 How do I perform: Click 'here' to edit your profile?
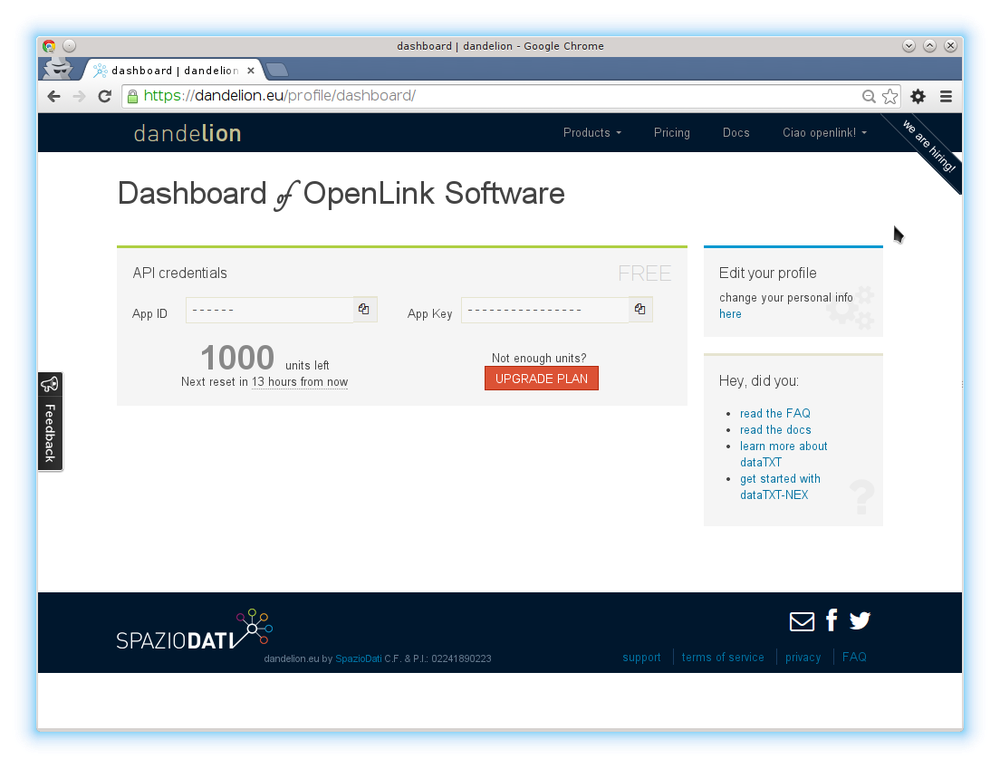pyautogui.click(x=730, y=314)
